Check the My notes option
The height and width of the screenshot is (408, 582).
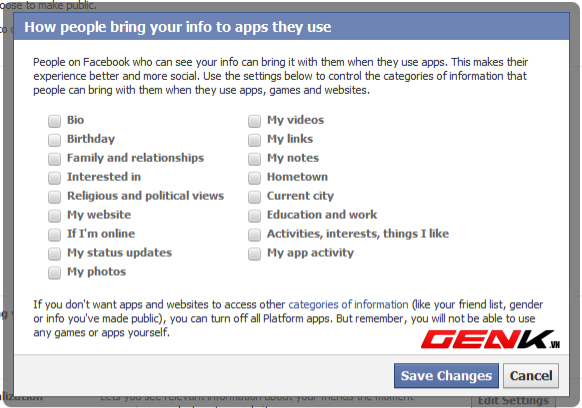(x=254, y=159)
